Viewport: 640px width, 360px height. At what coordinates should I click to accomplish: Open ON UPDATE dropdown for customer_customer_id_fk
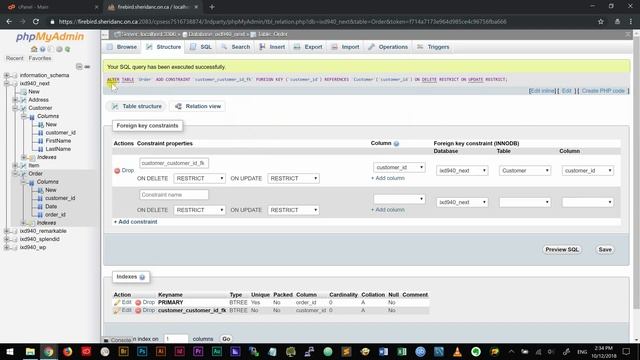tap(293, 179)
